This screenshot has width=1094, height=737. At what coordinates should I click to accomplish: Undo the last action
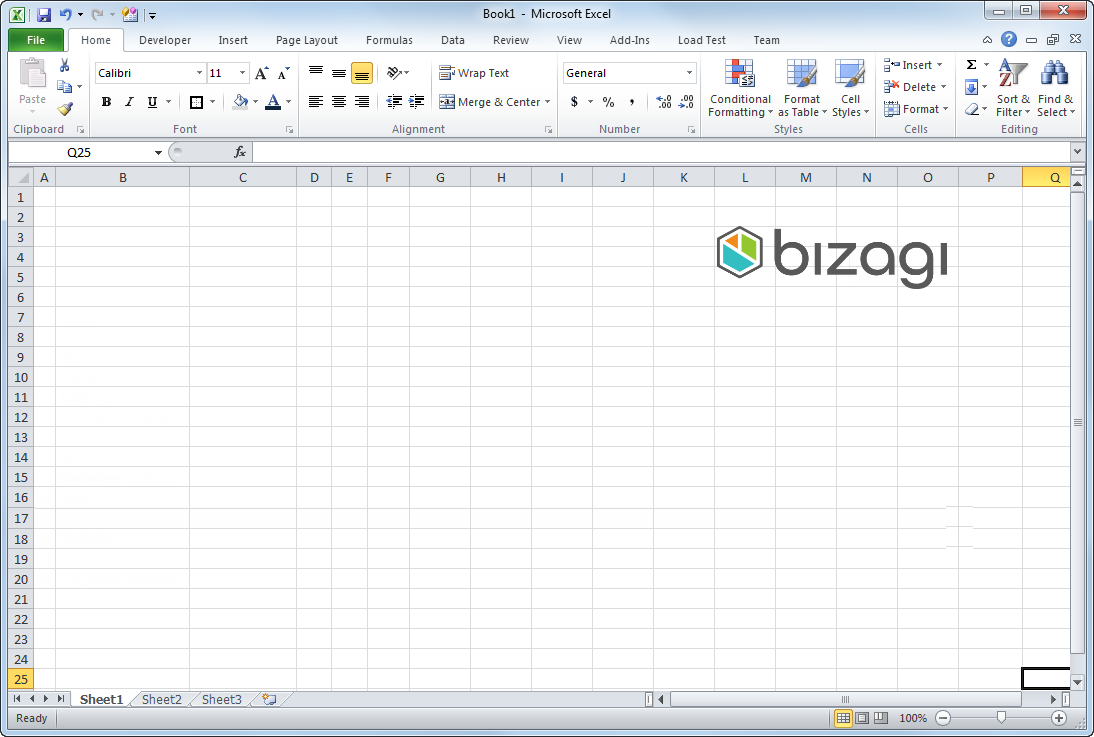click(x=66, y=14)
